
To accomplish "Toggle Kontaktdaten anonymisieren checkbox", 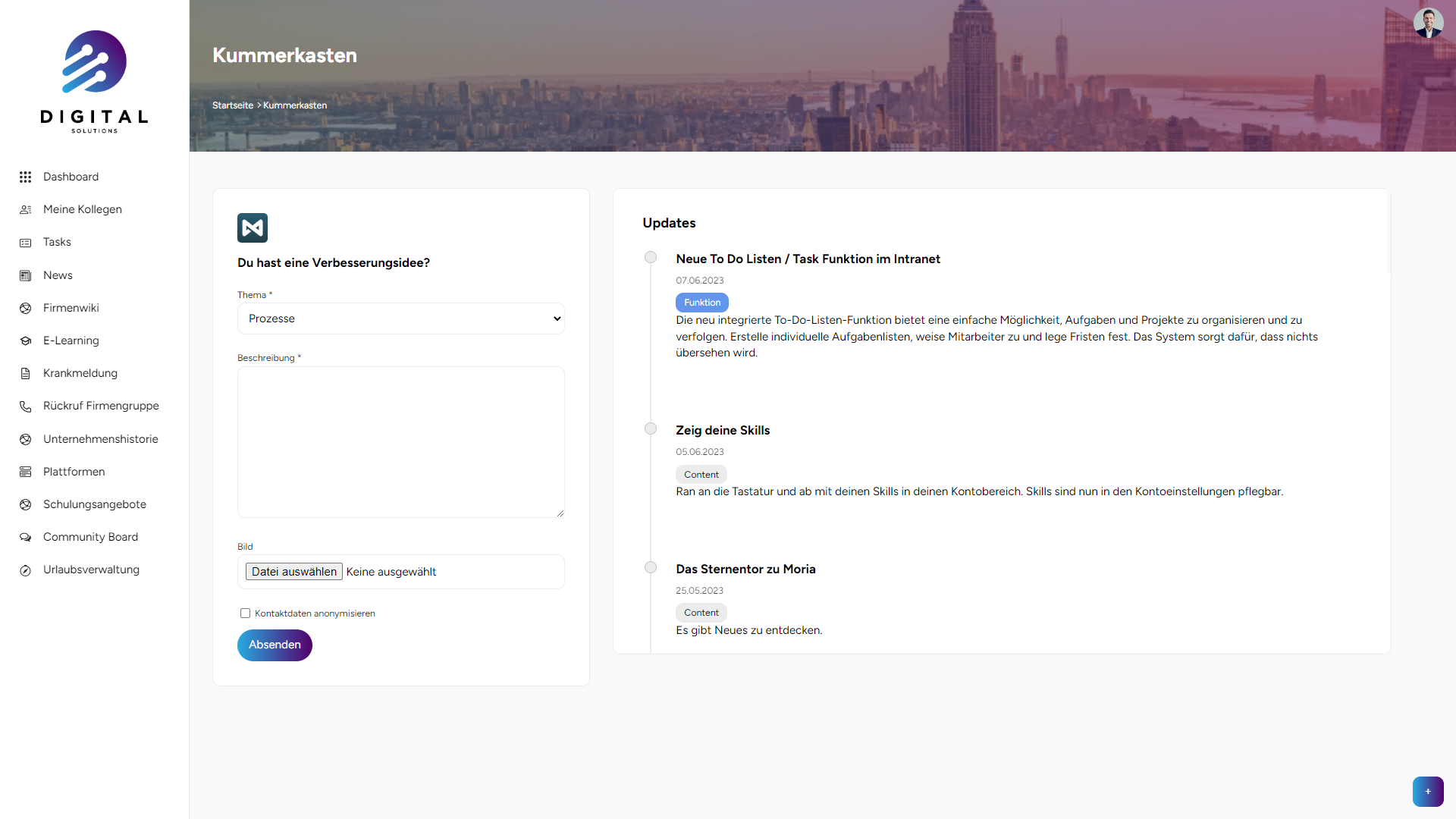I will pyautogui.click(x=245, y=613).
